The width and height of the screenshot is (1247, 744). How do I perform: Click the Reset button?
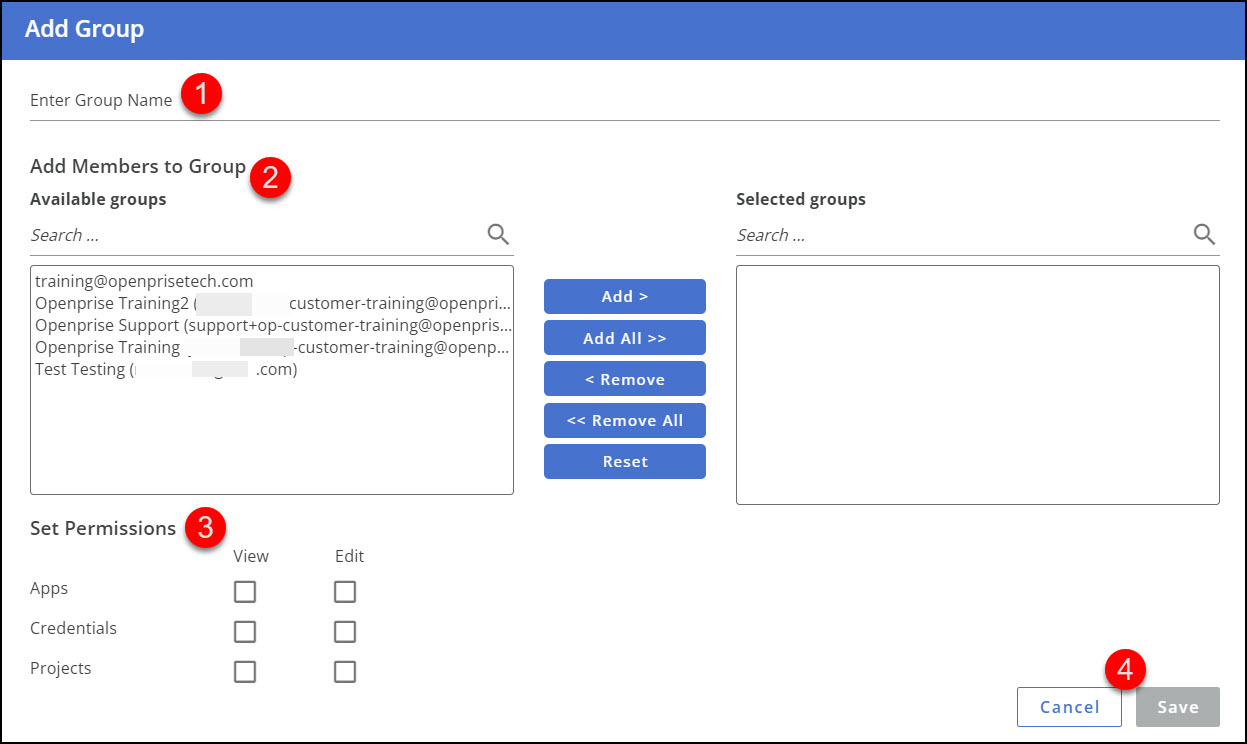[624, 461]
